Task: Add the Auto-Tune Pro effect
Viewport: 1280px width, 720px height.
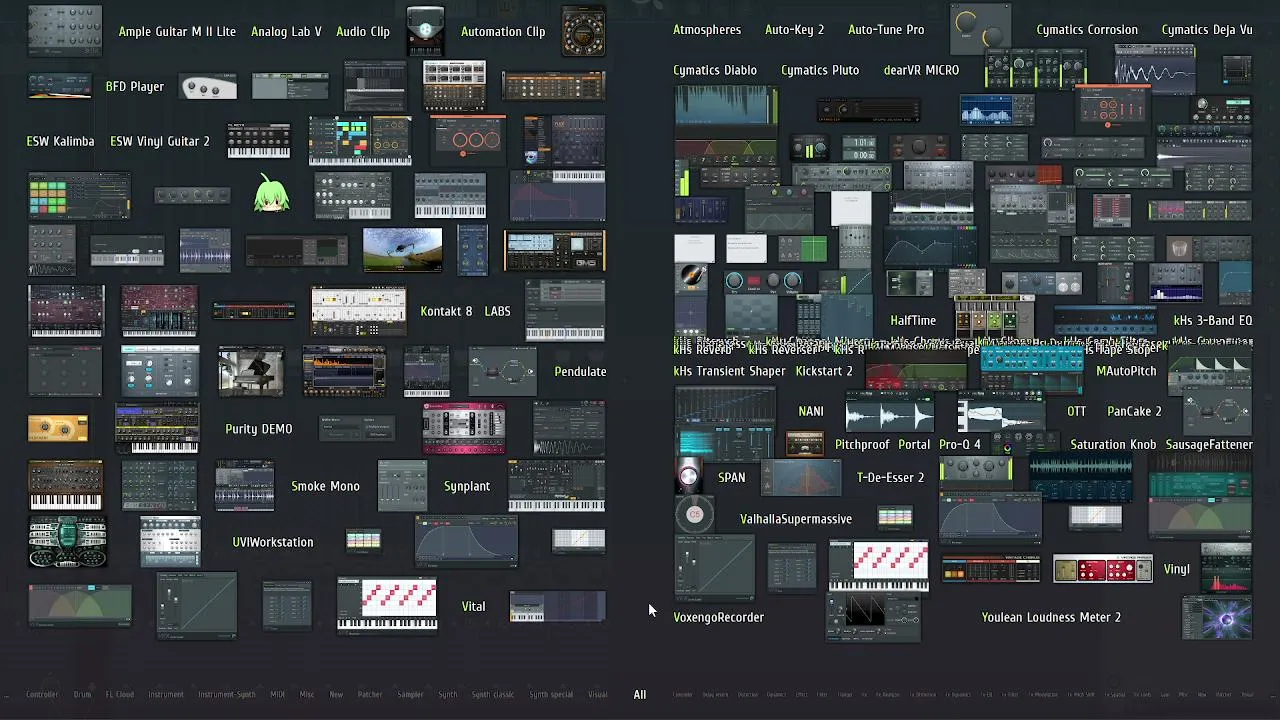Action: pos(886,30)
